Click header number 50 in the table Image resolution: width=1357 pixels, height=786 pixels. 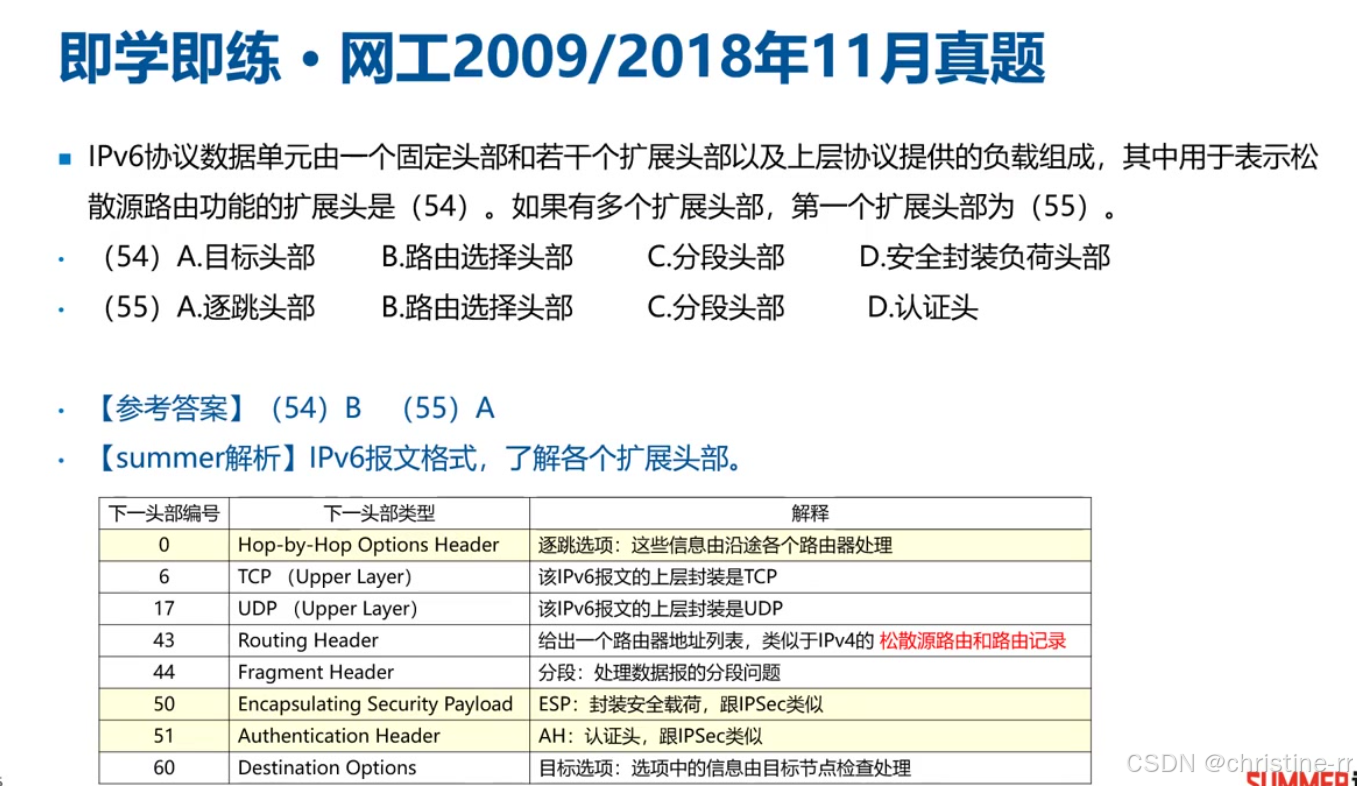pyautogui.click(x=164, y=705)
